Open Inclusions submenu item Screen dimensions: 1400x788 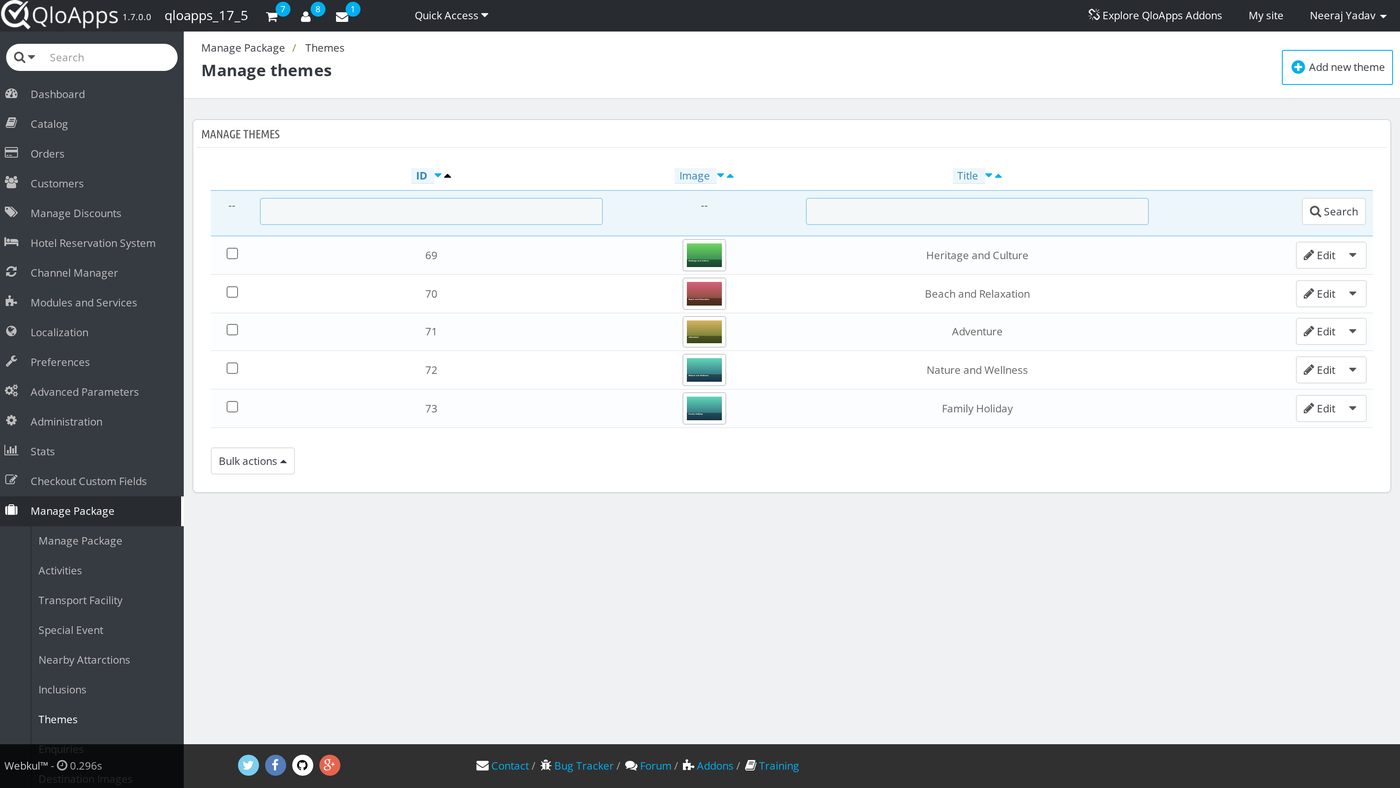pyautogui.click(x=62, y=690)
